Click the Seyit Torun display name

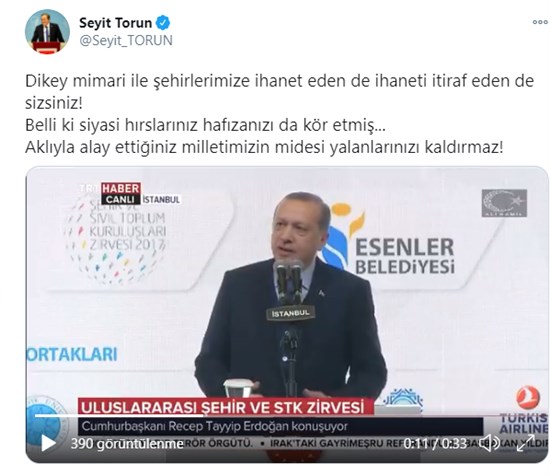[x=115, y=23]
